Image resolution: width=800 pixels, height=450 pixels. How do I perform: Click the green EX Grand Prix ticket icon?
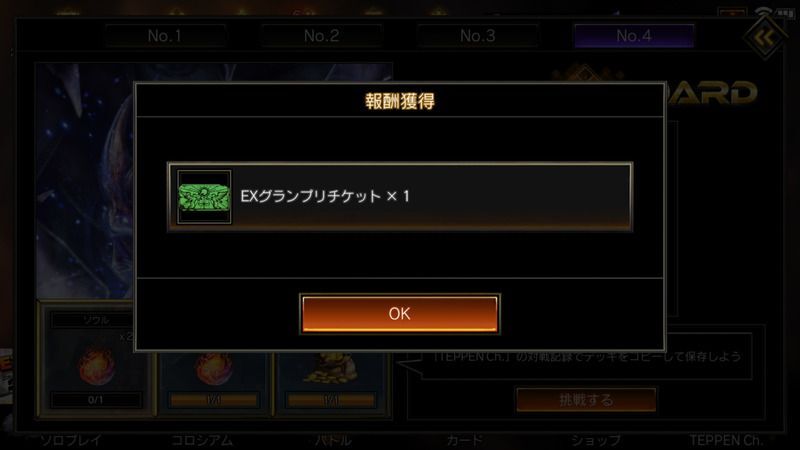tap(204, 197)
